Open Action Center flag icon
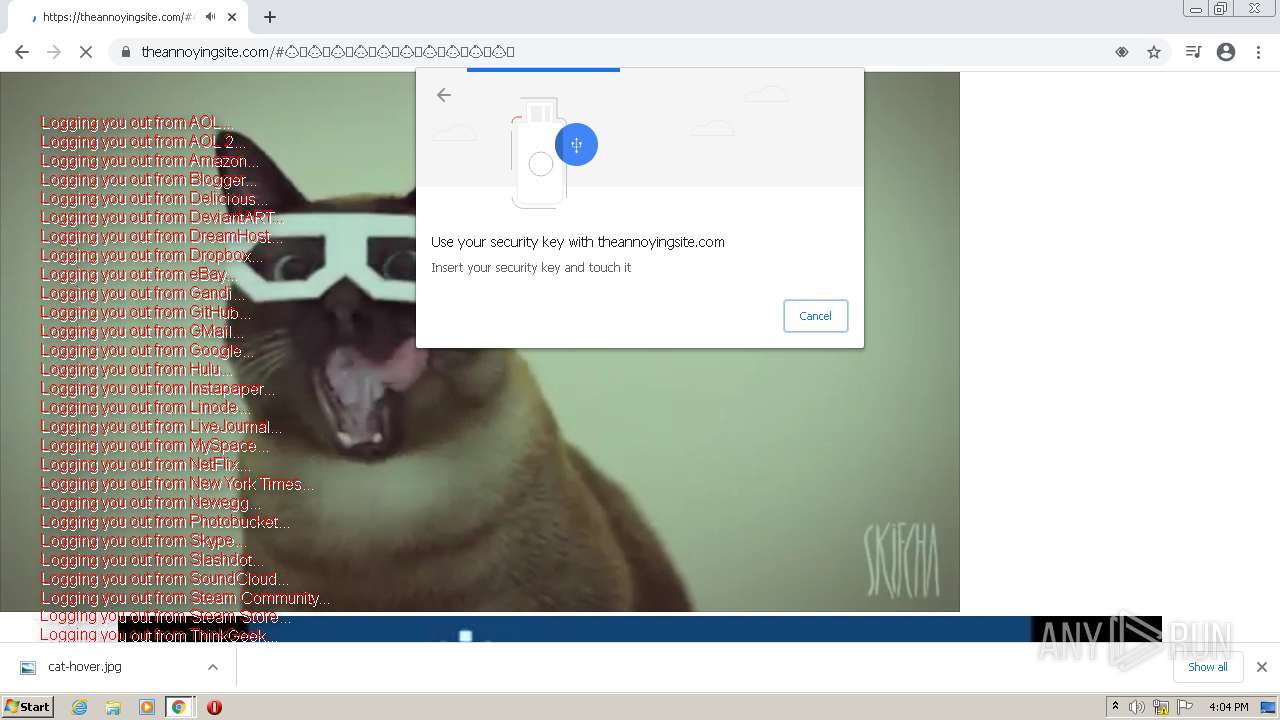 (x=1185, y=707)
